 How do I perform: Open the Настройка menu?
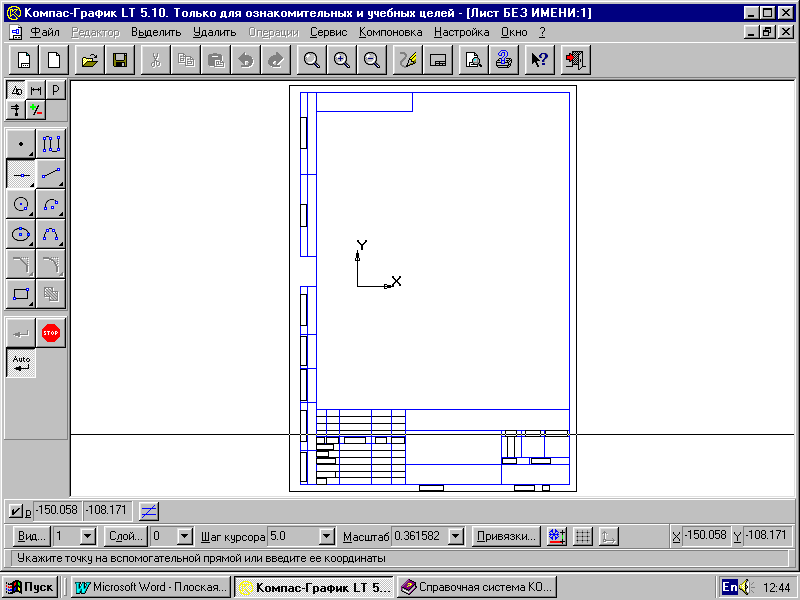pyautogui.click(x=461, y=32)
